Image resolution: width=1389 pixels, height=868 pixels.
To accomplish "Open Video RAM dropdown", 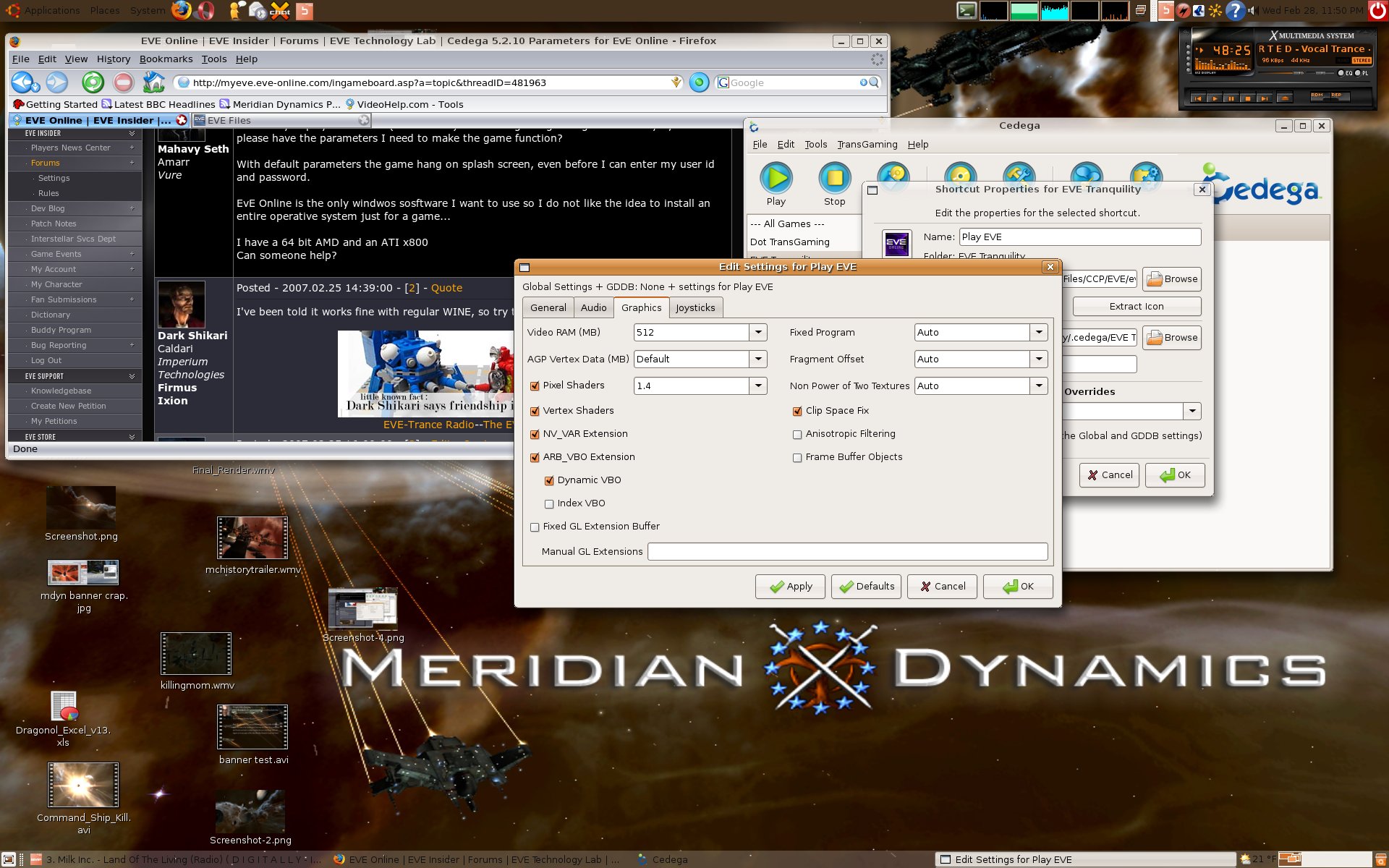I will pos(758,333).
